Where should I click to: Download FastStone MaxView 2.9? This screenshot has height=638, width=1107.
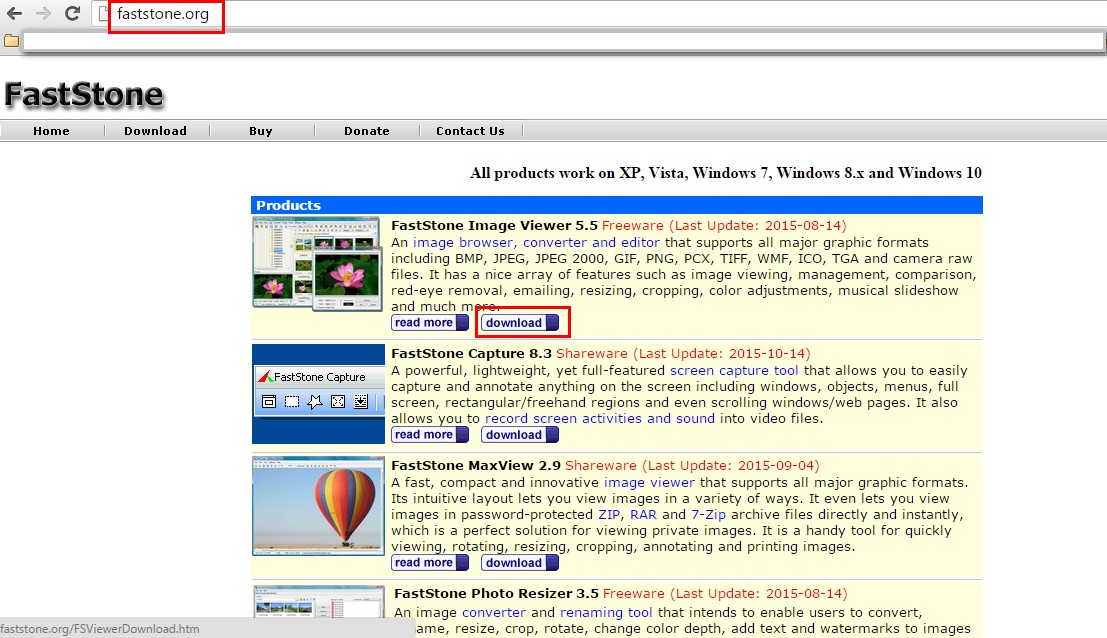tap(520, 563)
